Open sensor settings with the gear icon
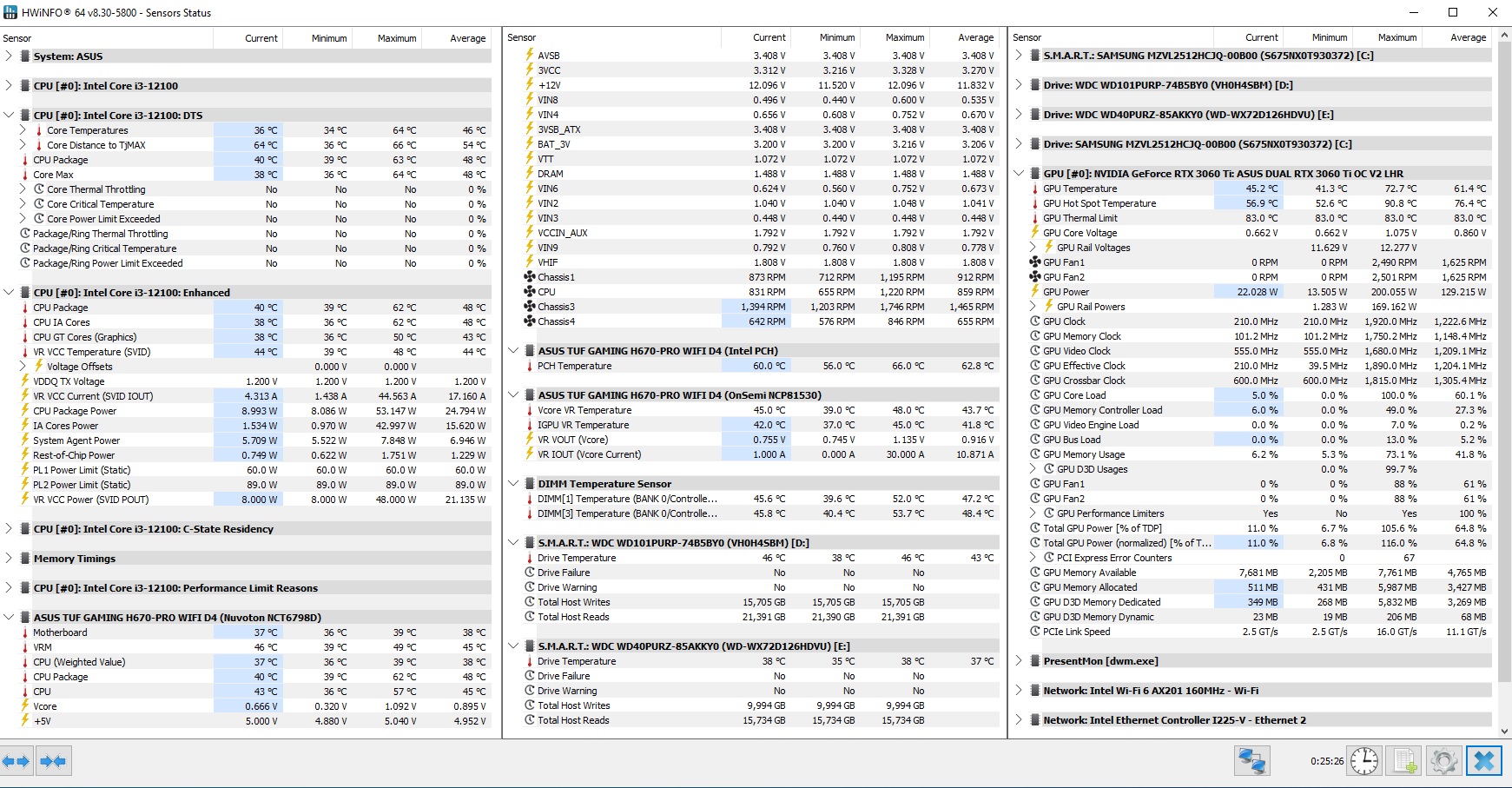1512x788 pixels. click(1443, 761)
